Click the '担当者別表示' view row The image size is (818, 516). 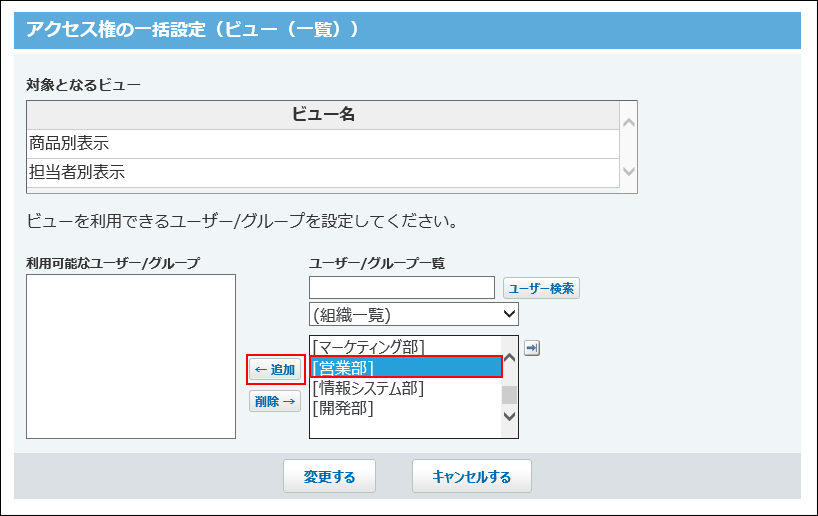point(323,173)
